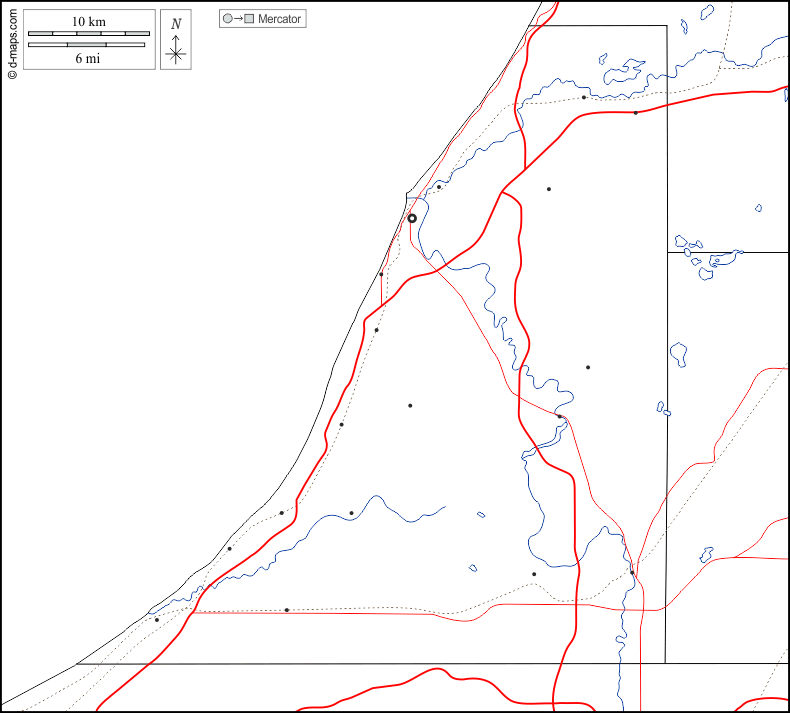Pick the southwesternmost town dot near the coast
Image resolution: width=790 pixels, height=713 pixels.
(x=157, y=620)
